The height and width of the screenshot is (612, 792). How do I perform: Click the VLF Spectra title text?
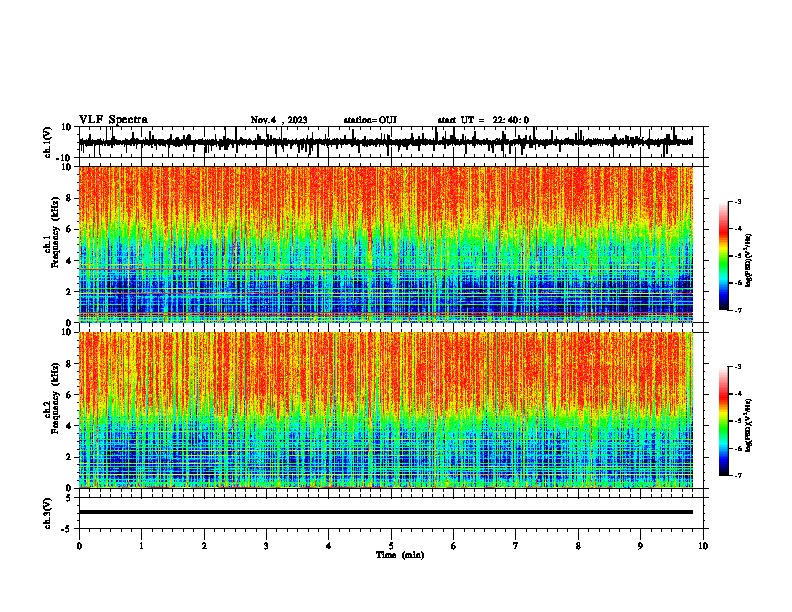coord(113,120)
